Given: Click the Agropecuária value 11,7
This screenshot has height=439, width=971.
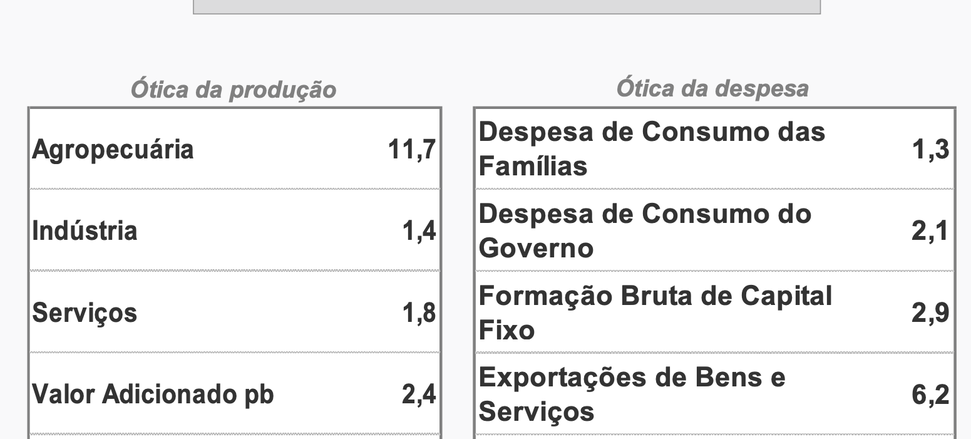Looking at the screenshot, I should pyautogui.click(x=412, y=150).
